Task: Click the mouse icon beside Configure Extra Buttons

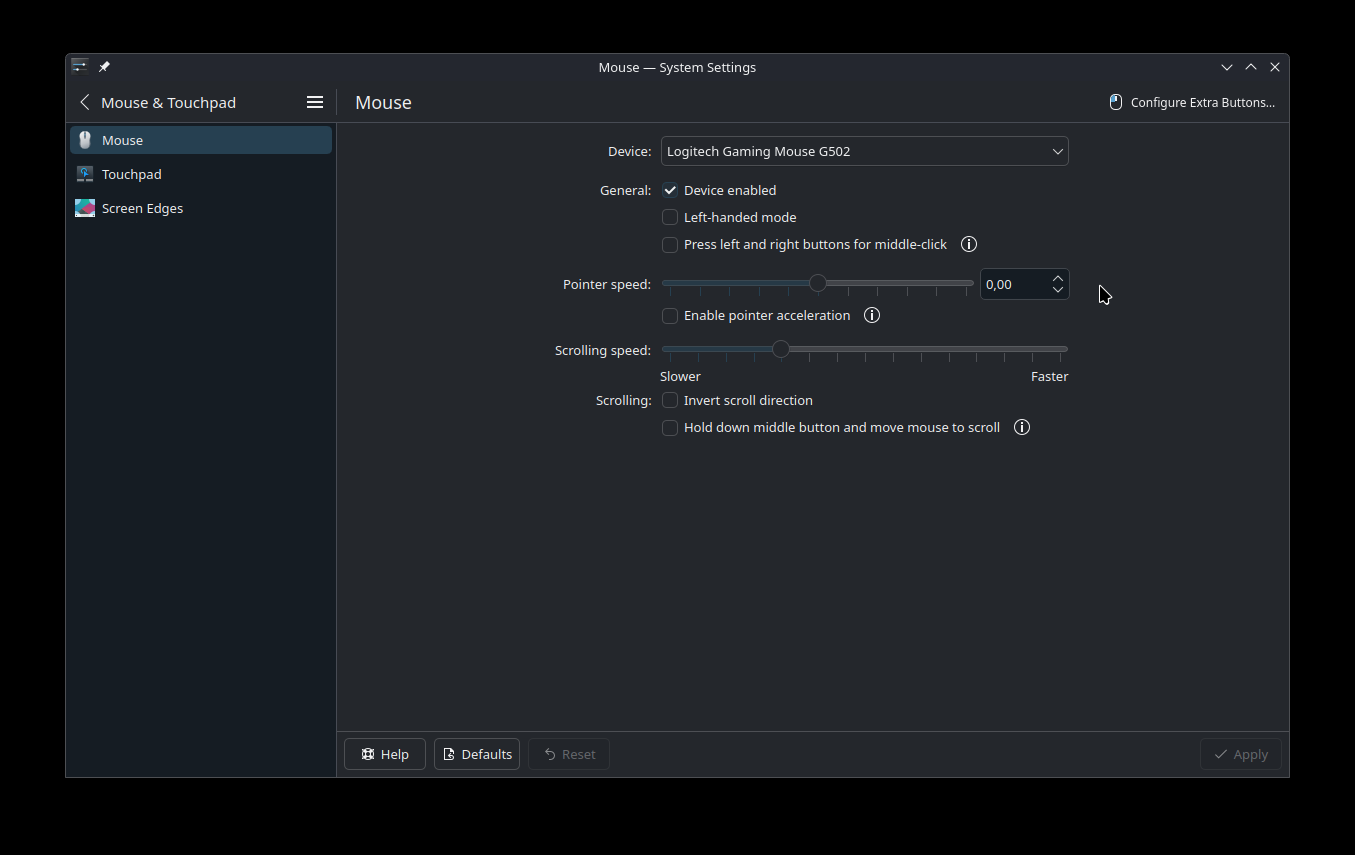Action: (x=1116, y=102)
